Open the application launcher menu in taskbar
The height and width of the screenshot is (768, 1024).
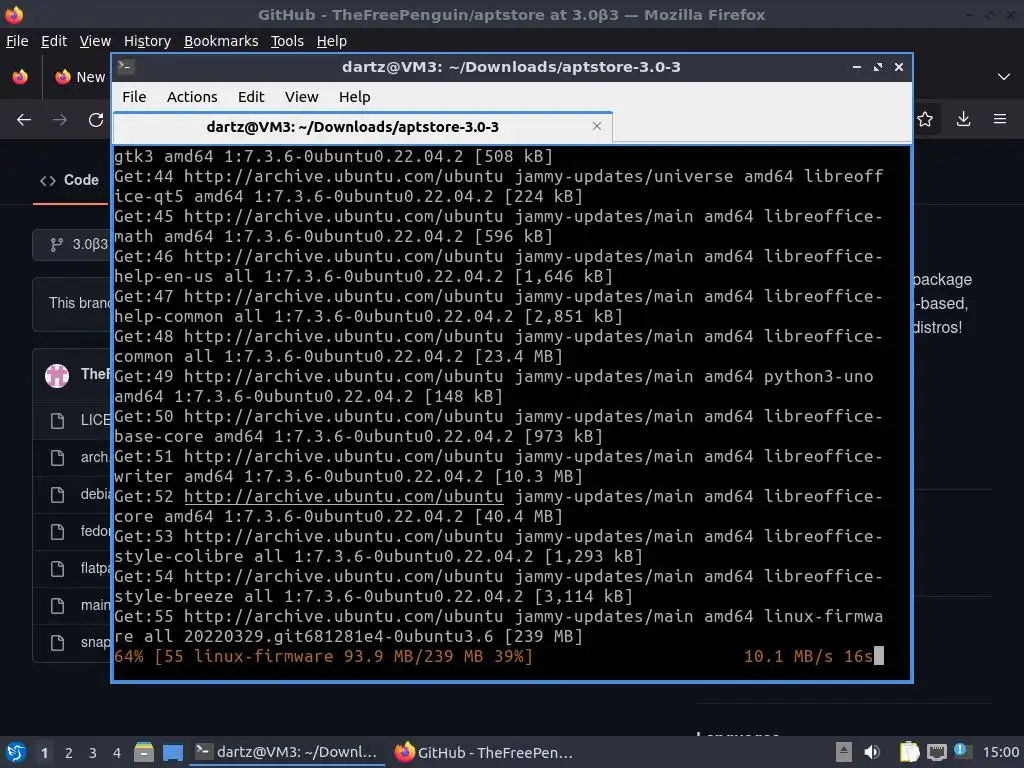click(16, 752)
